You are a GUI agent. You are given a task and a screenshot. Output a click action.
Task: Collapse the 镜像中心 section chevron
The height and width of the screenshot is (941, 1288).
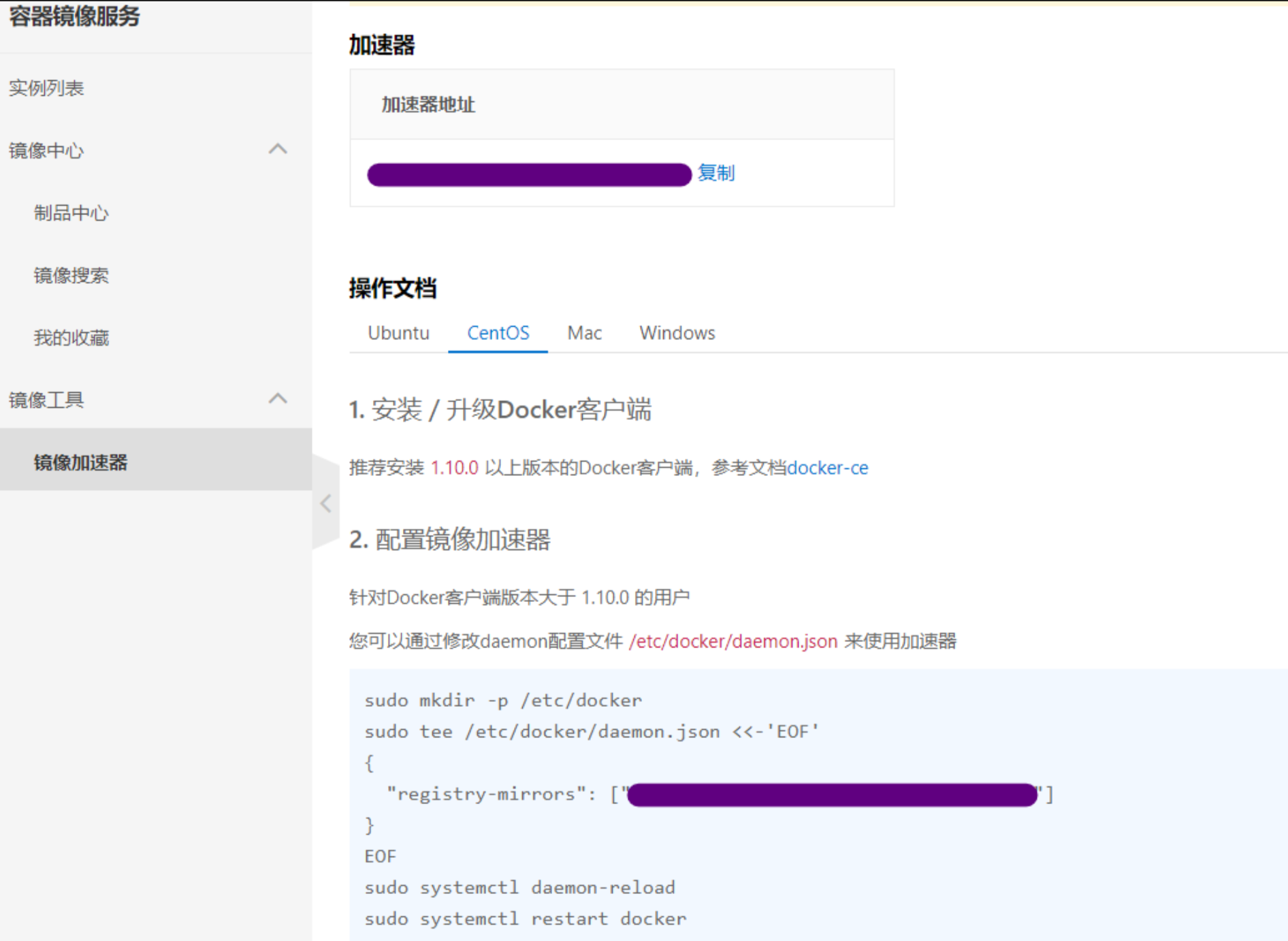[x=278, y=149]
